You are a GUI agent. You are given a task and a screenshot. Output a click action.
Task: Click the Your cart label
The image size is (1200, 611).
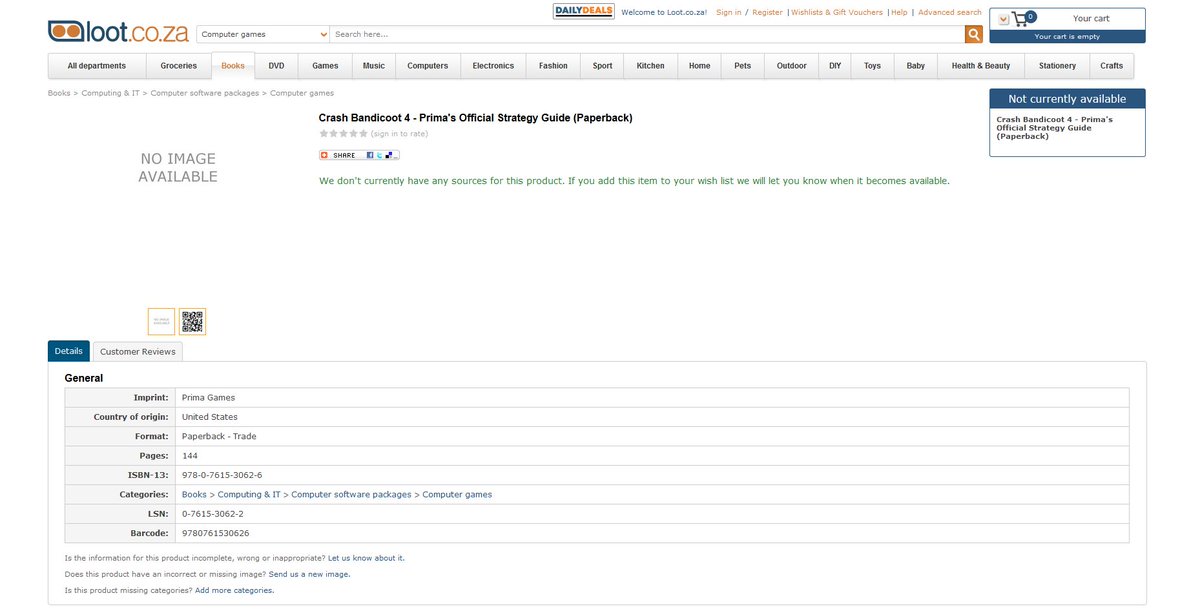[1091, 18]
